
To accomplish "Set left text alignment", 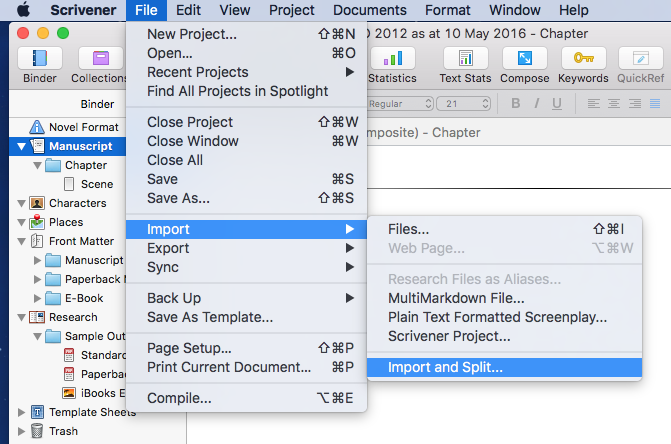I will (594, 104).
